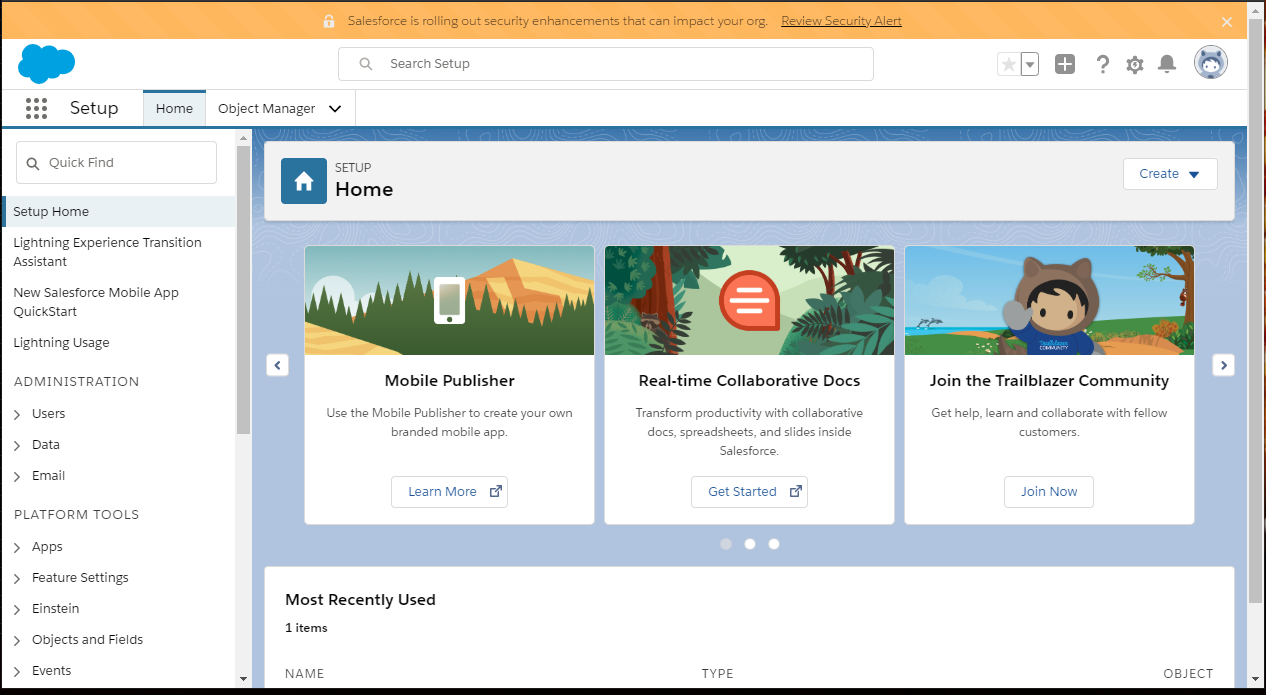Focus the Quick Find input field
Screen dimensions: 1266x695
(x=116, y=162)
